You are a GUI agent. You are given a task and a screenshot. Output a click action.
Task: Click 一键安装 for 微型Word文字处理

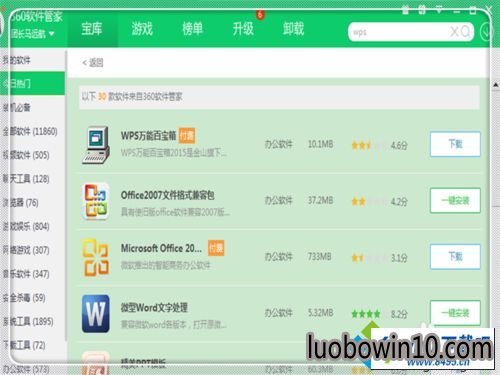[455, 313]
